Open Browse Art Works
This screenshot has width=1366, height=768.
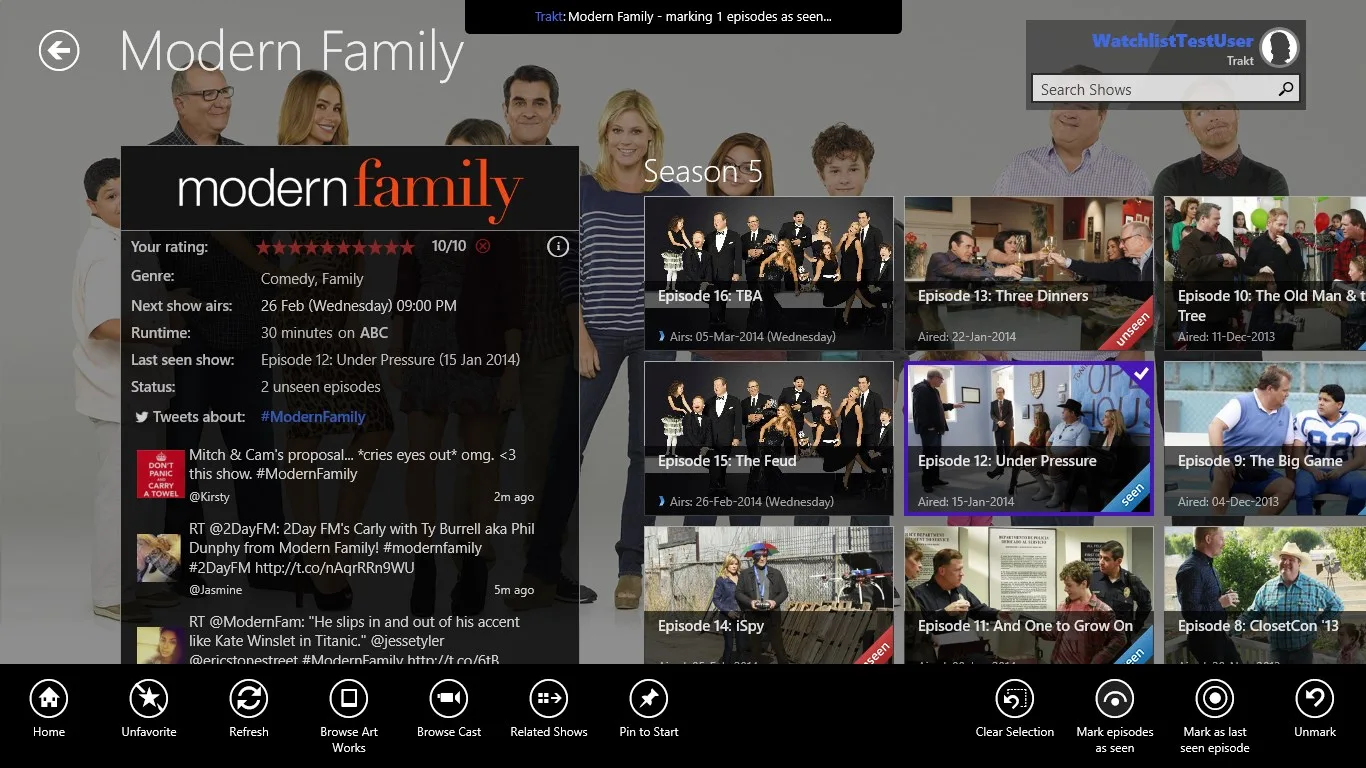[349, 698]
